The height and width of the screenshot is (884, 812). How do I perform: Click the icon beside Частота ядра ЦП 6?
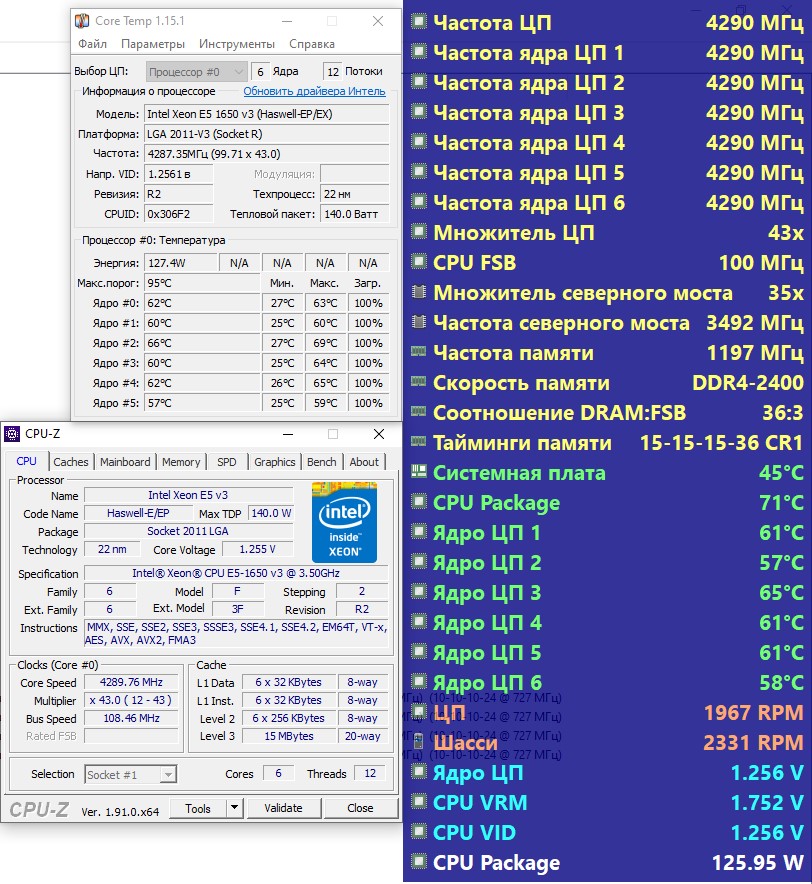pyautogui.click(x=418, y=202)
